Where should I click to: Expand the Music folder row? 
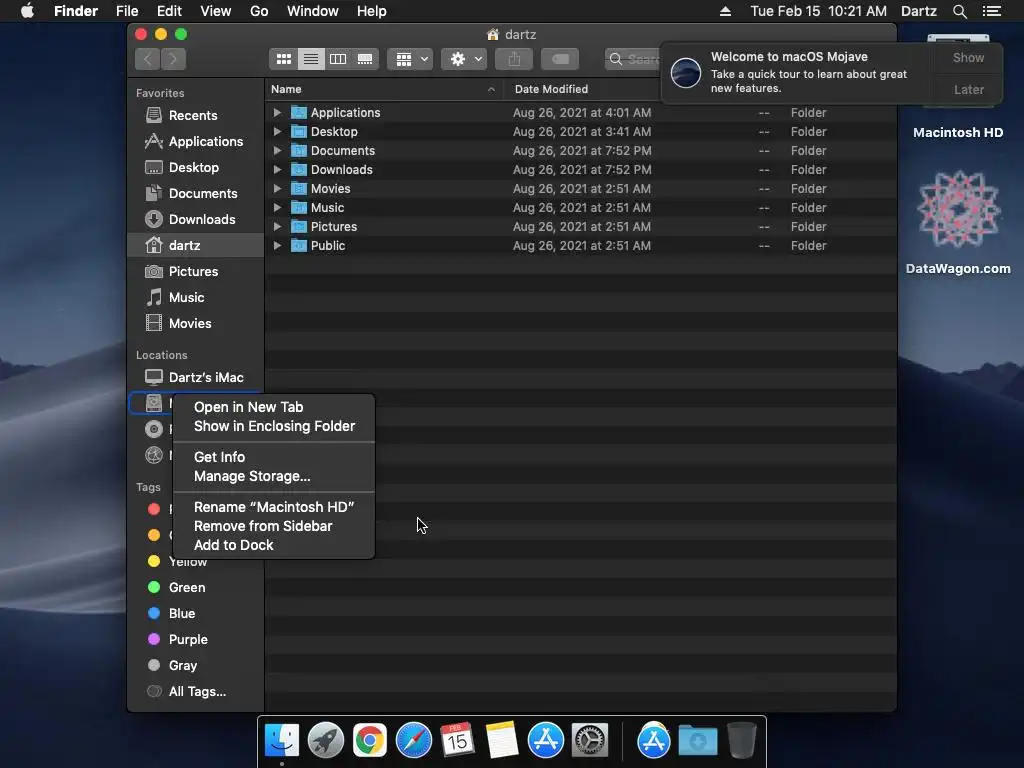pos(277,208)
